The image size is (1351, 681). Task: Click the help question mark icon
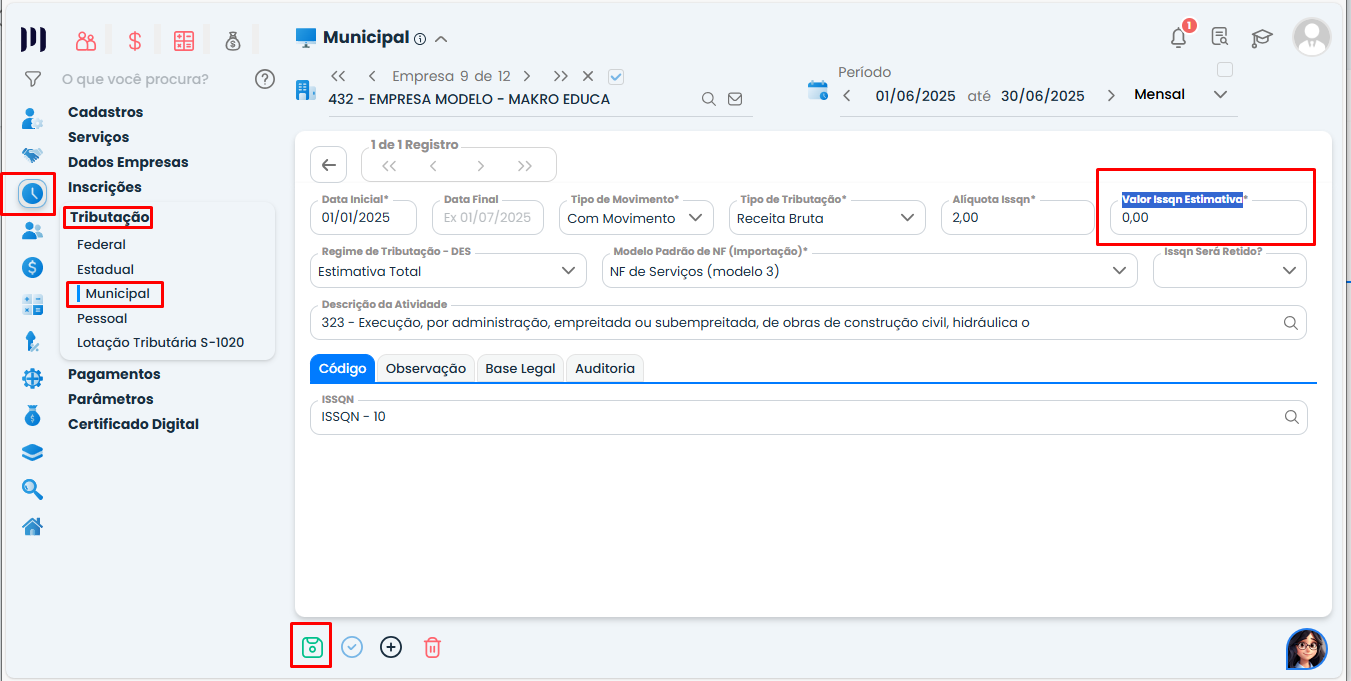pyautogui.click(x=265, y=79)
